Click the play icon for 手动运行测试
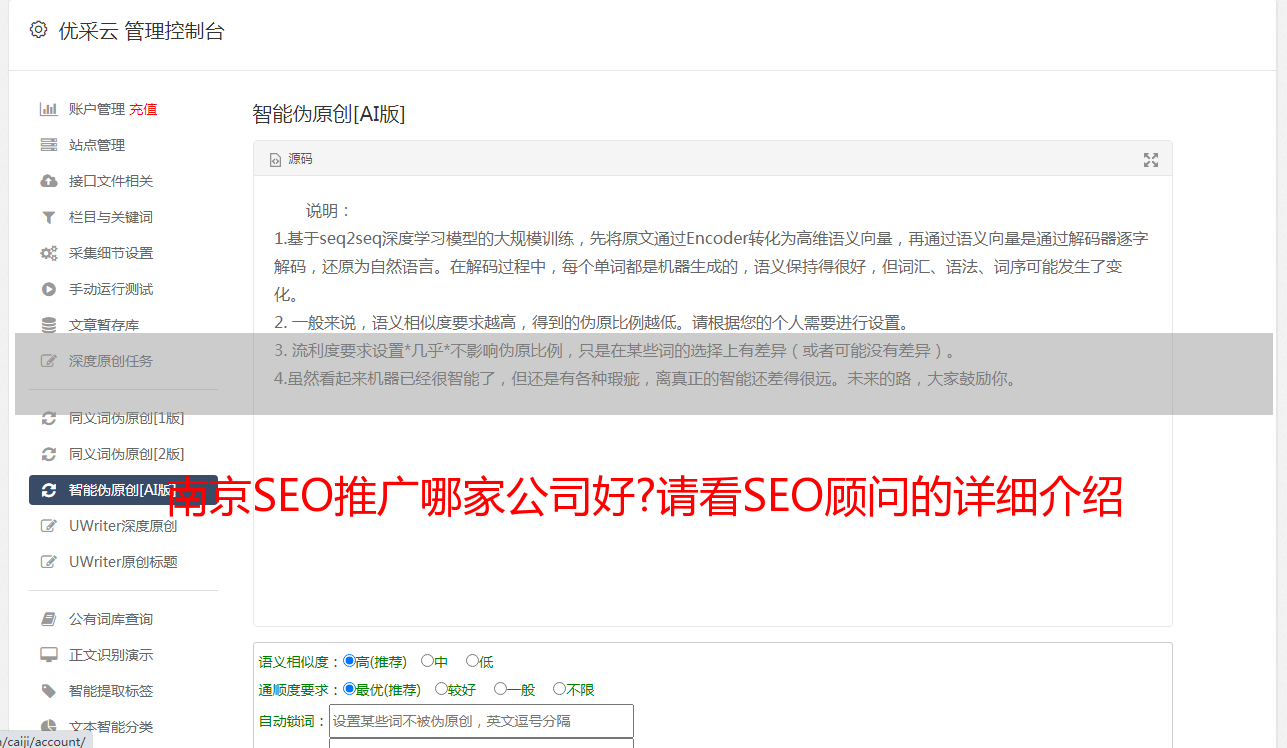 [x=48, y=289]
